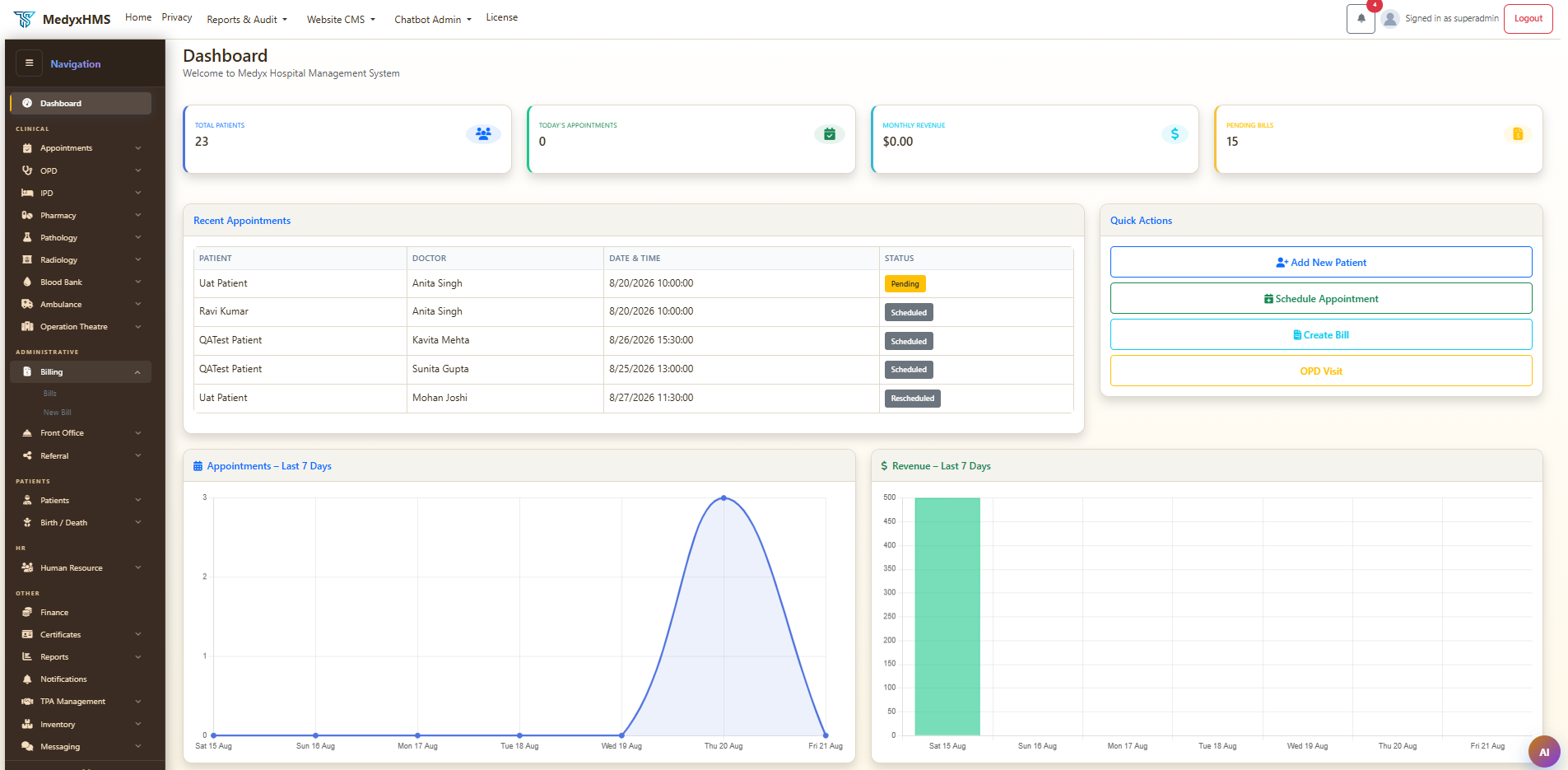
Task: Click Schedule Appointment quick action
Action: (x=1321, y=298)
